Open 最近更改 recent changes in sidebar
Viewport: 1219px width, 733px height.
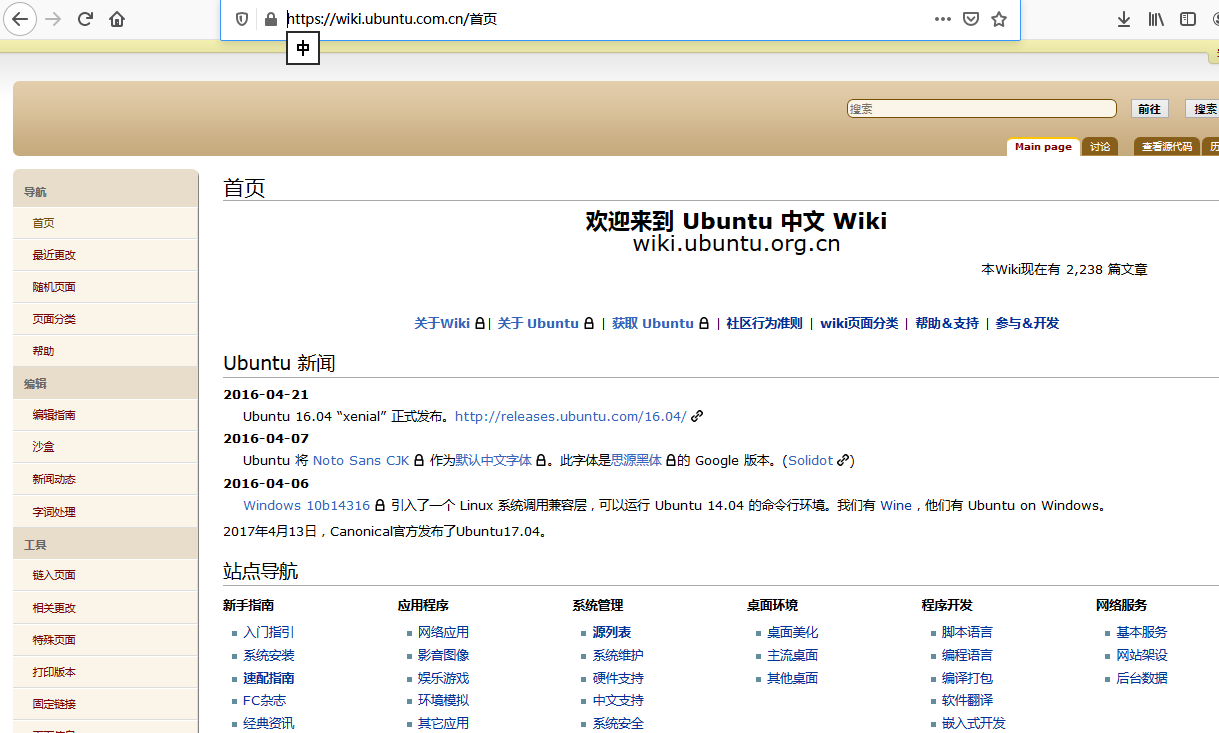[x=54, y=255]
